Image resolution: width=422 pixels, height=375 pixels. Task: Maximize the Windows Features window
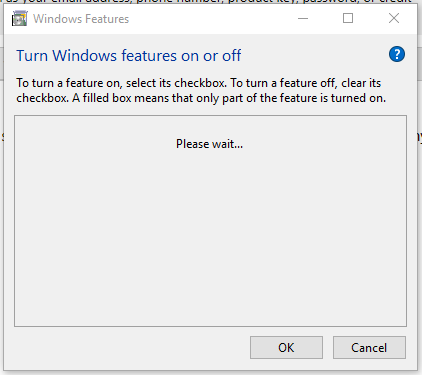pos(348,18)
